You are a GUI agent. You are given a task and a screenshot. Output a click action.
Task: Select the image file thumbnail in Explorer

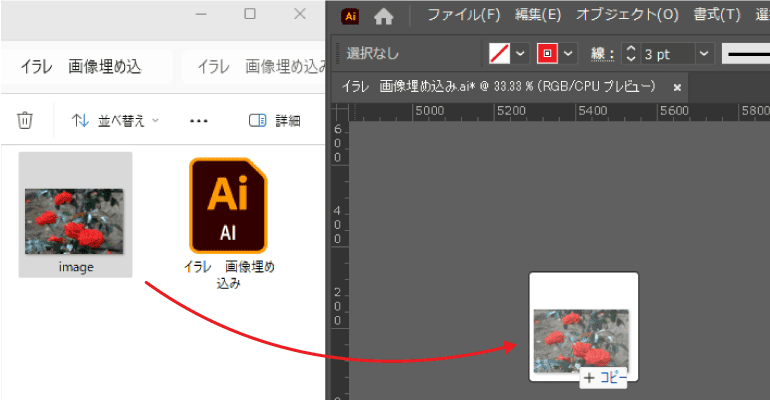click(x=75, y=221)
